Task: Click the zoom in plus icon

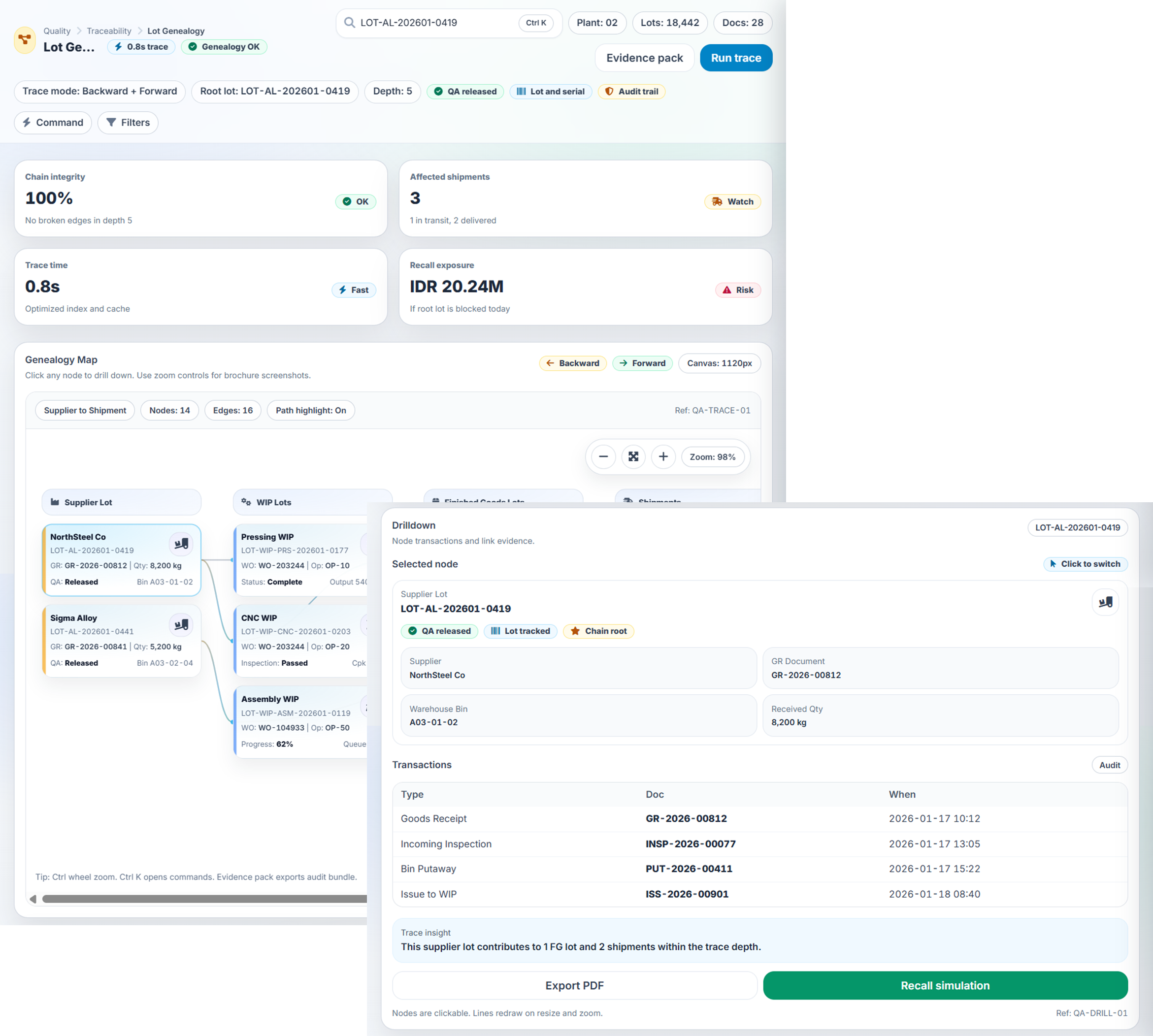Action: point(663,456)
